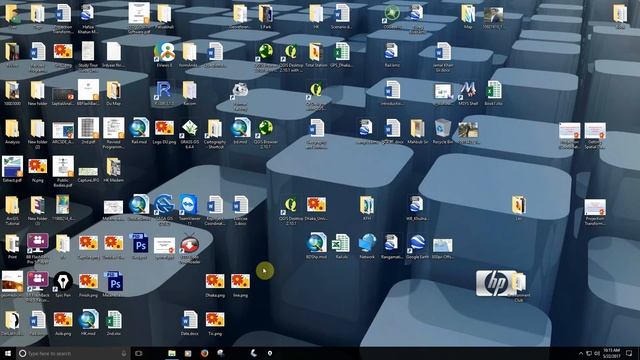640x360 pixels.
Task: Open the Du Map folder
Action: pyautogui.click(x=113, y=91)
